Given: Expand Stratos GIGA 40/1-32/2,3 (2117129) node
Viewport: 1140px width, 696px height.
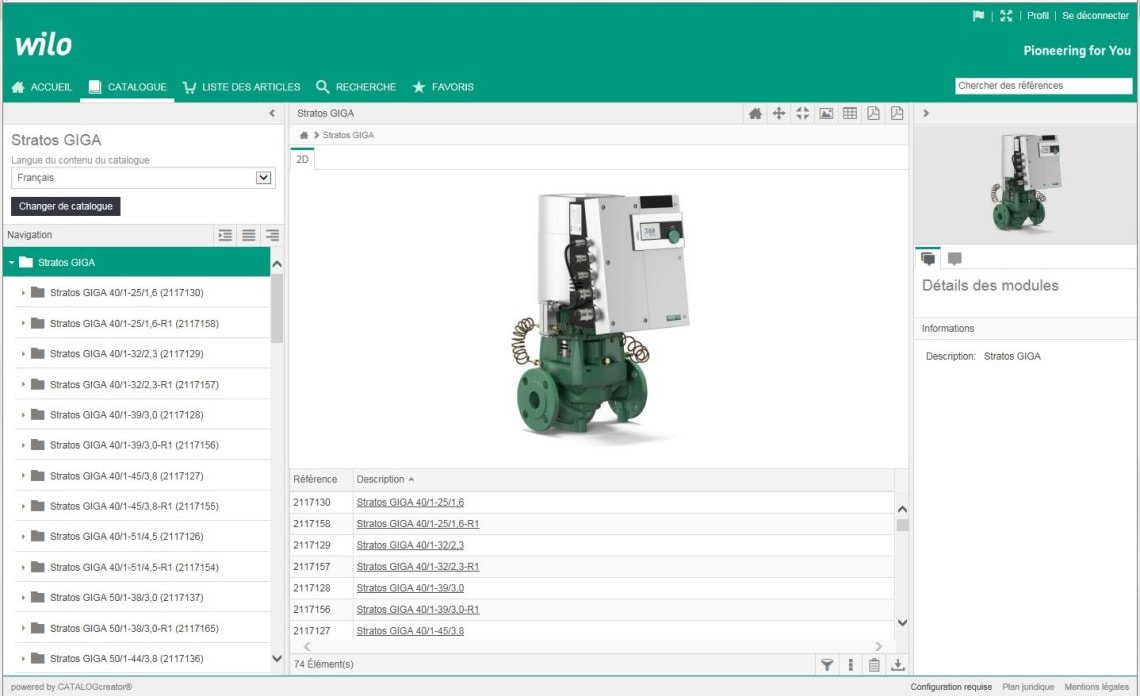Looking at the screenshot, I should pos(23,354).
